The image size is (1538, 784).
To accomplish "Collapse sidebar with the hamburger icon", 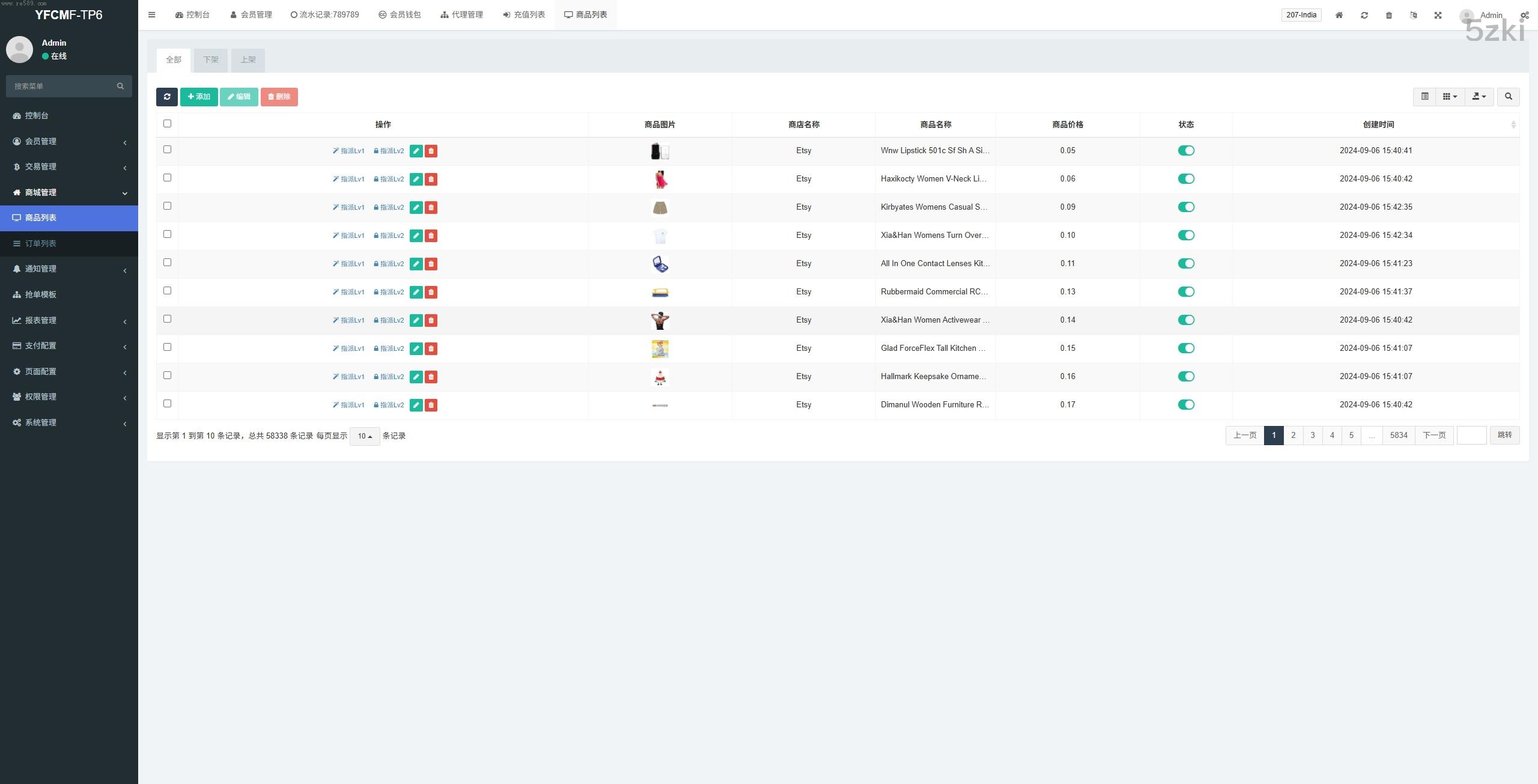I will point(152,15).
